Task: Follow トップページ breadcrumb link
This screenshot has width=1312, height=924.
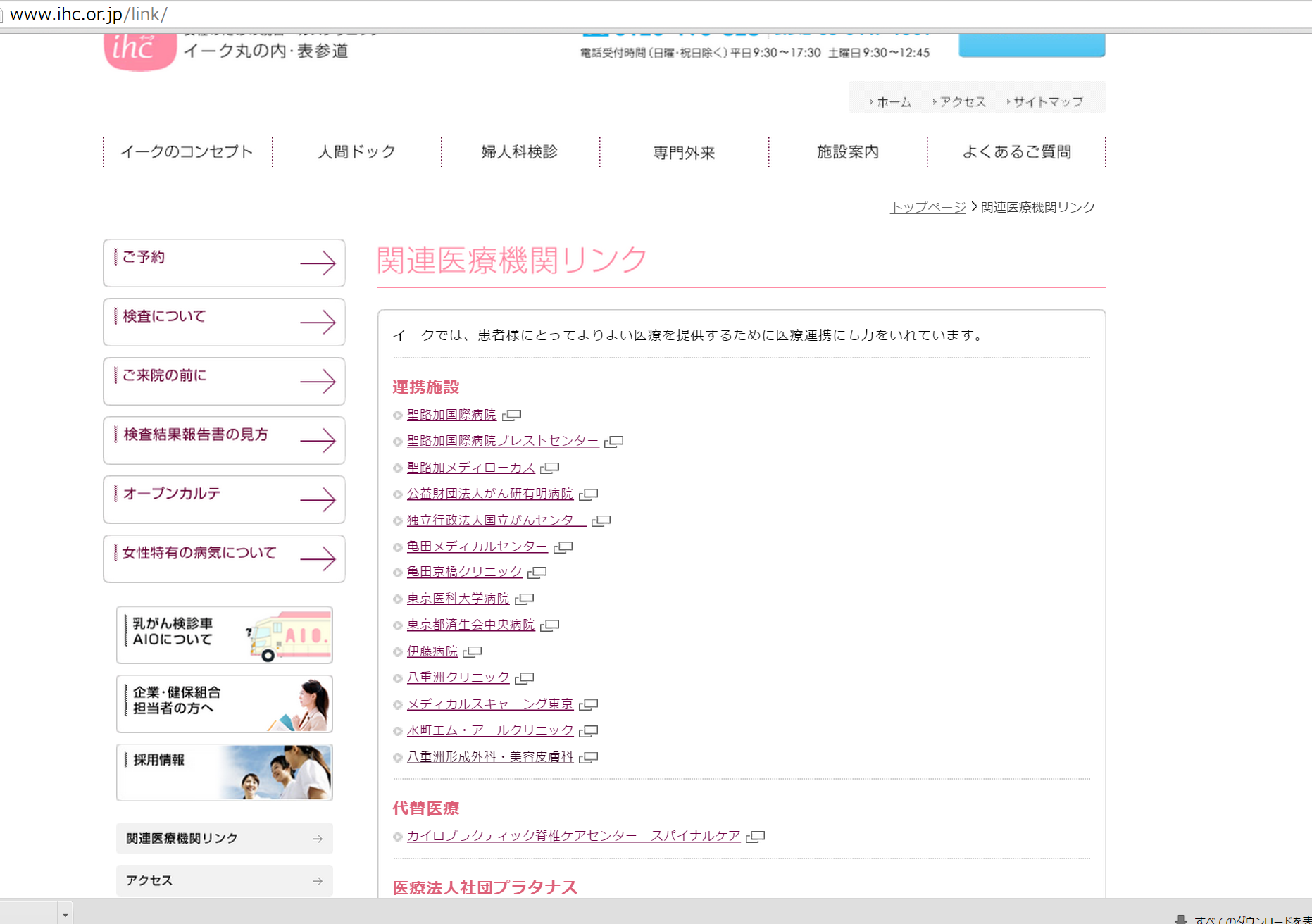Action: pos(928,207)
